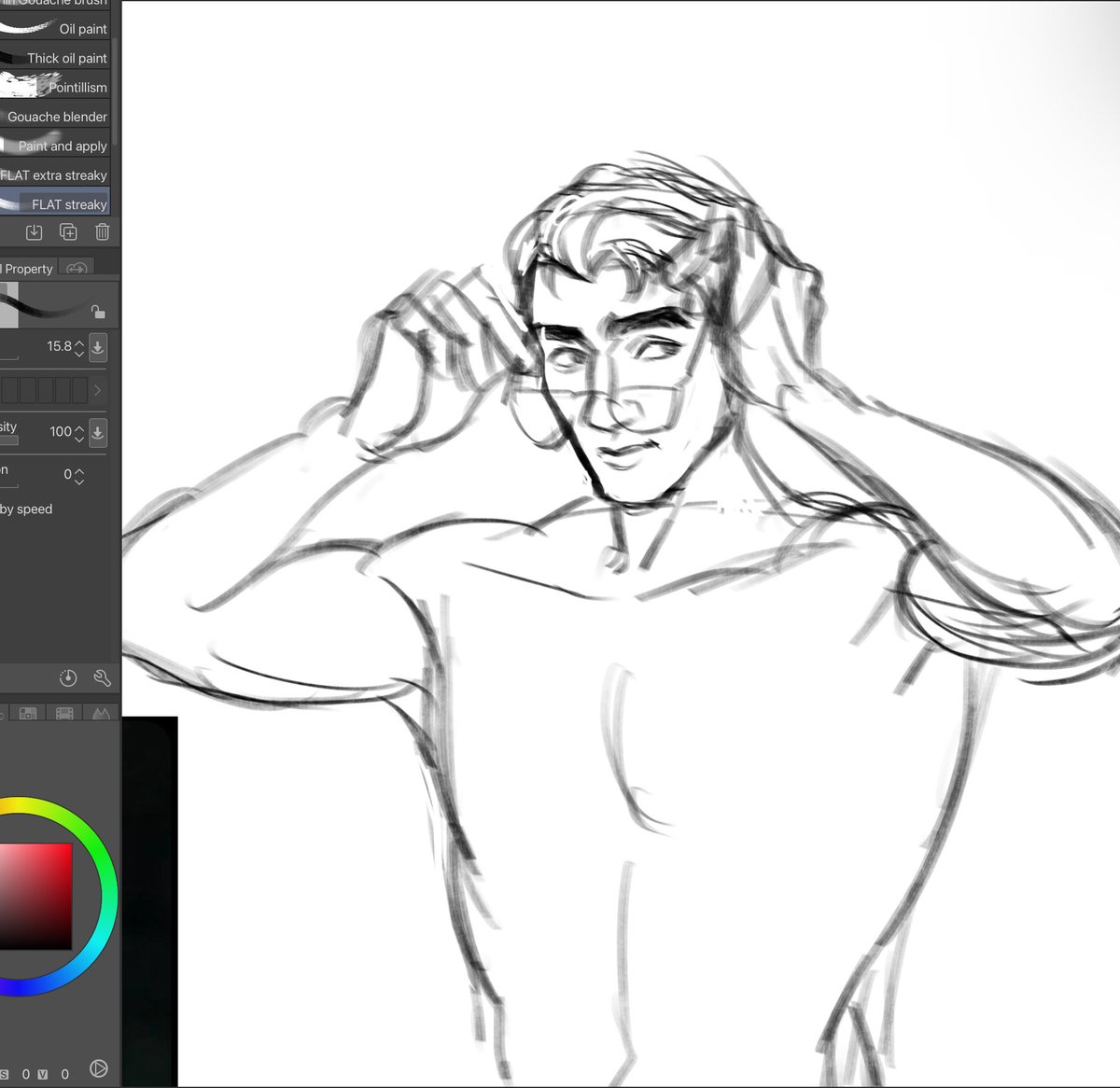
Task: Open brush size dynamics button
Action: tap(98, 347)
